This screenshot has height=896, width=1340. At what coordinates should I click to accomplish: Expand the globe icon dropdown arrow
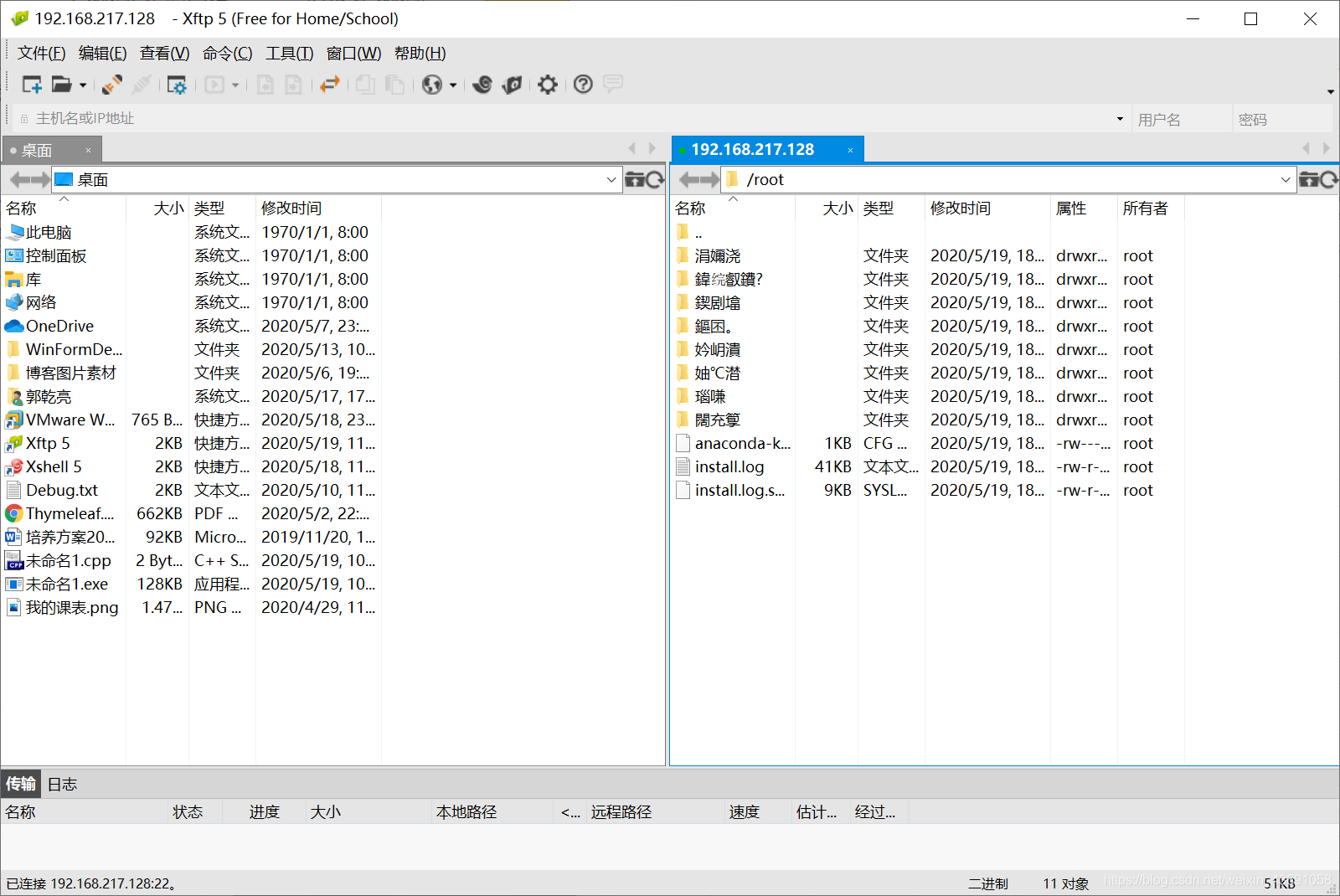click(453, 85)
